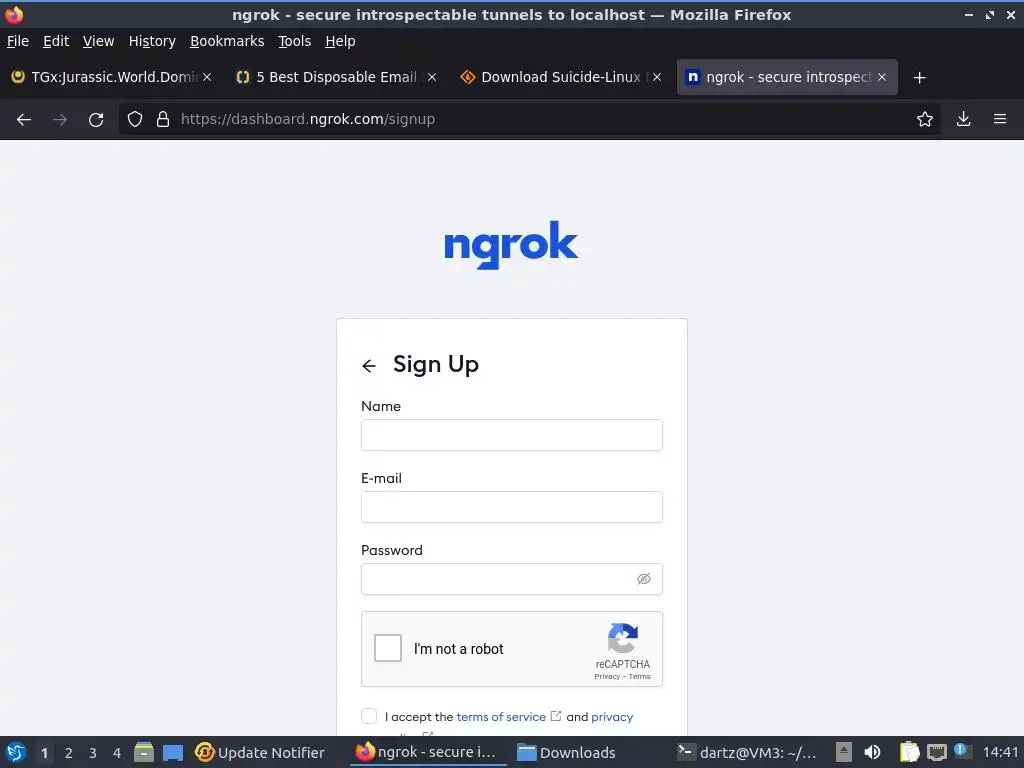Click the taskbar clock showing 14:41

[1000, 752]
